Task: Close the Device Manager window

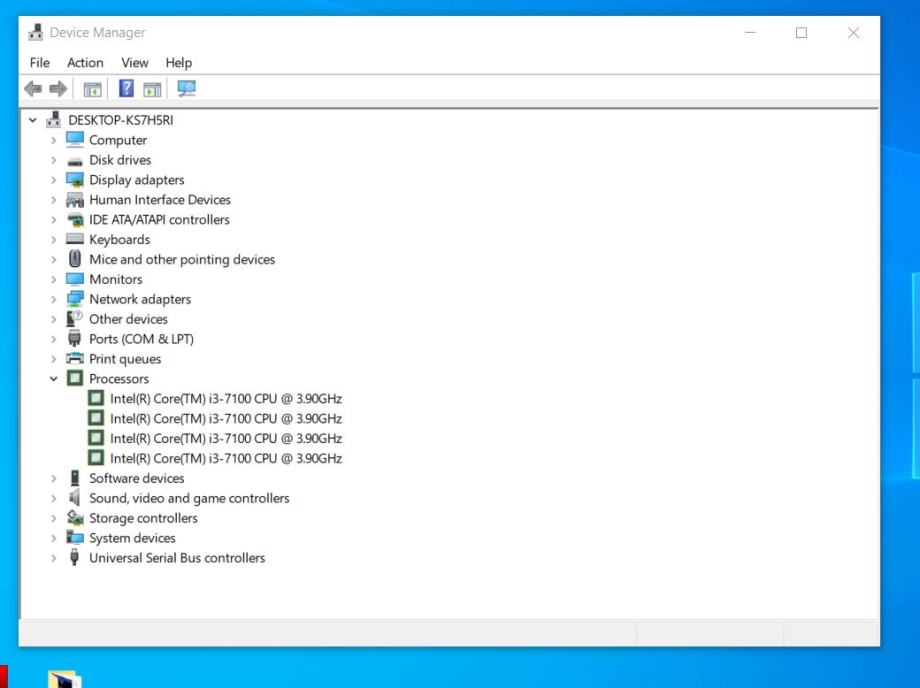Action: click(854, 33)
